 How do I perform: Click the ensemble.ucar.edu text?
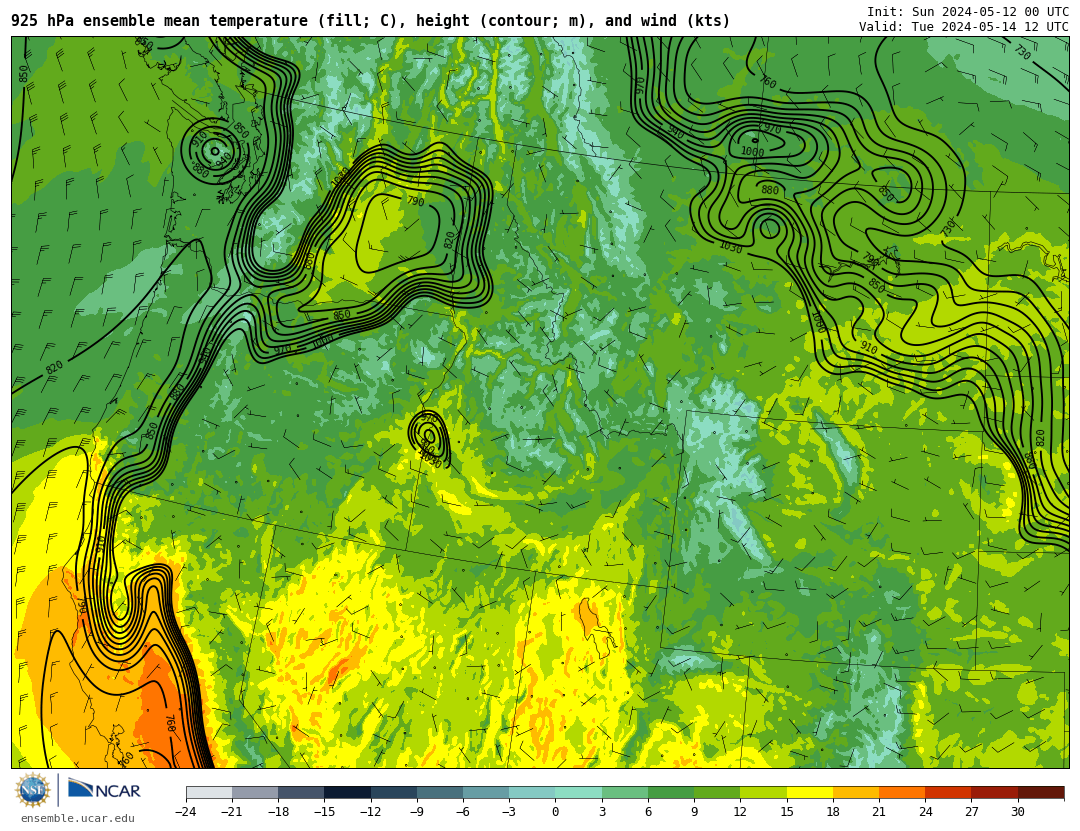coord(77,819)
